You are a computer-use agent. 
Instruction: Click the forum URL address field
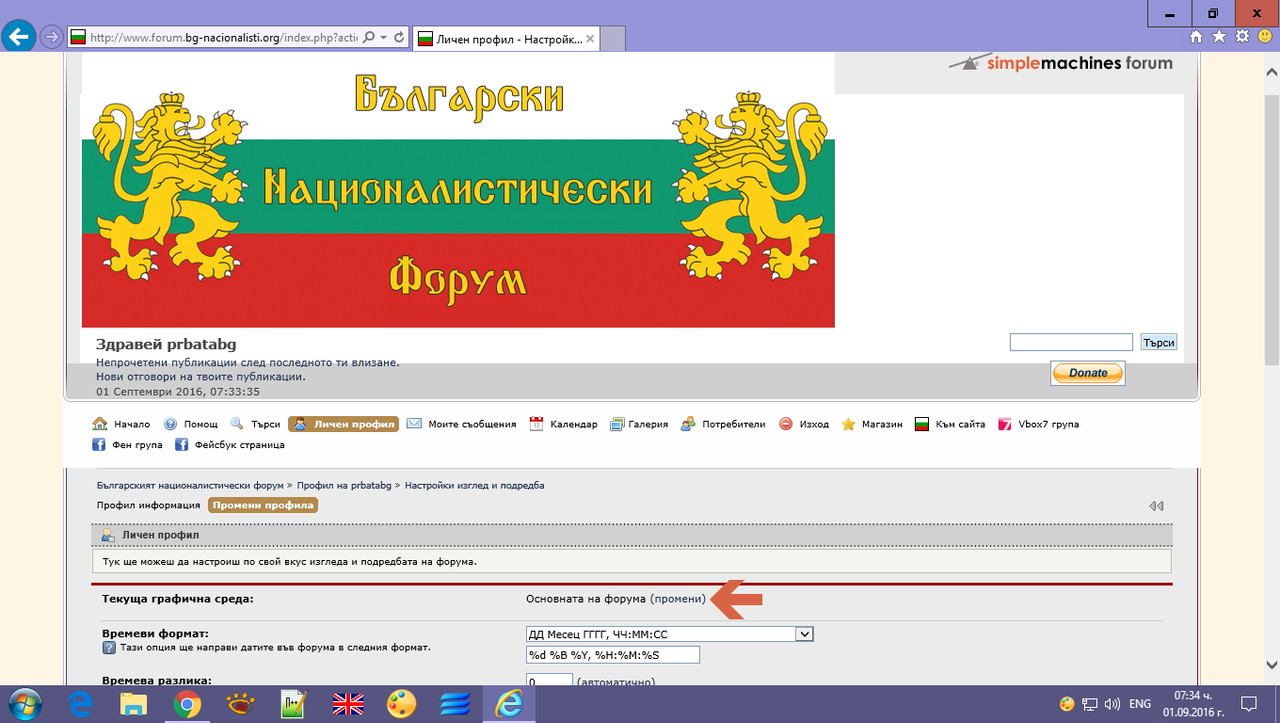224,38
